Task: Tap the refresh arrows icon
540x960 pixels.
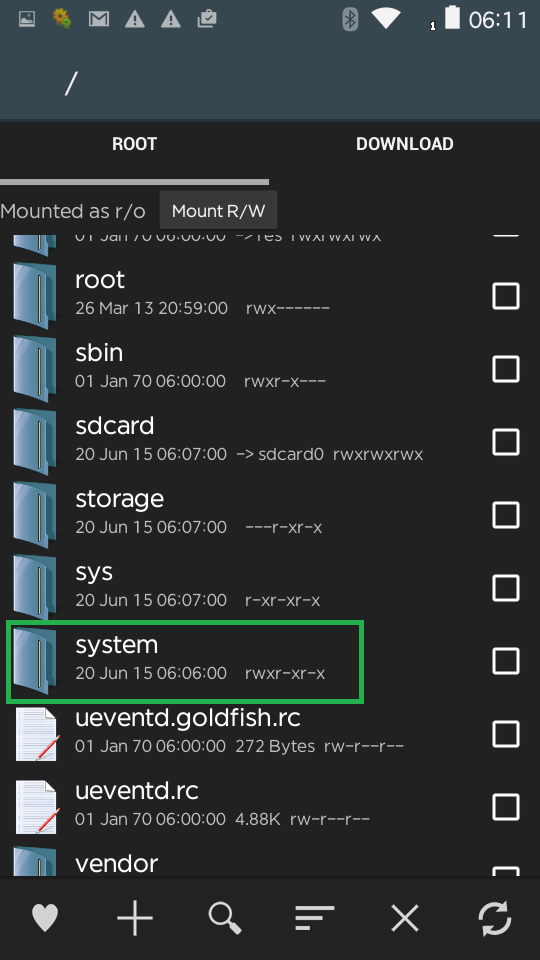Action: coord(495,918)
